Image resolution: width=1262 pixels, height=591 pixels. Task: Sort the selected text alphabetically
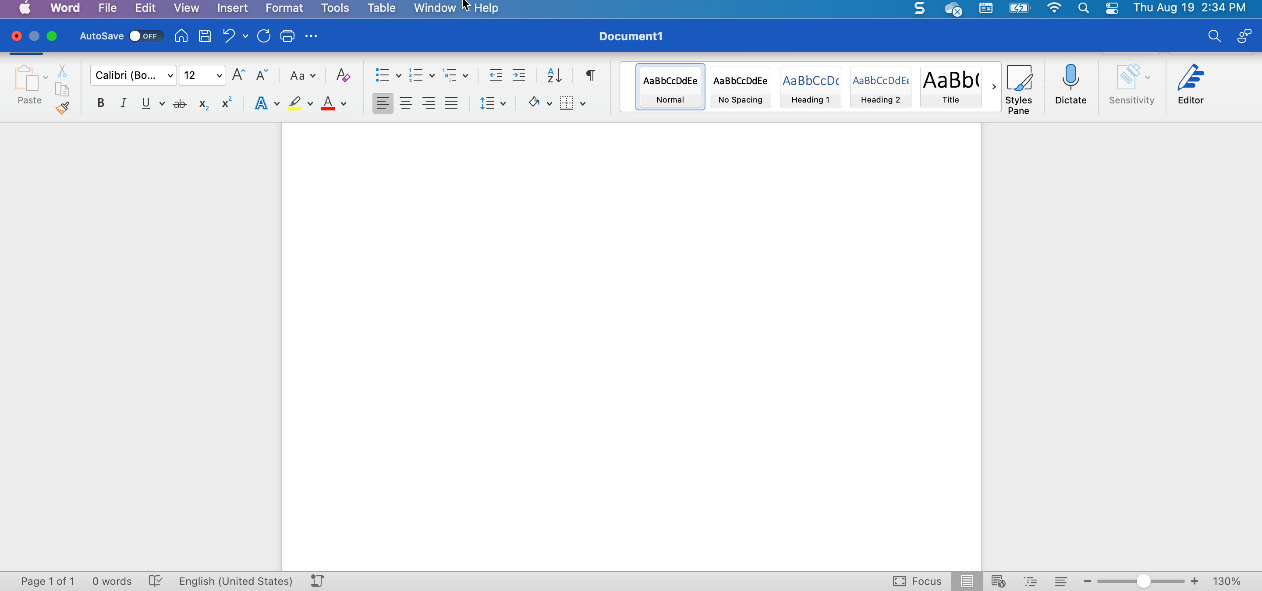pos(555,75)
